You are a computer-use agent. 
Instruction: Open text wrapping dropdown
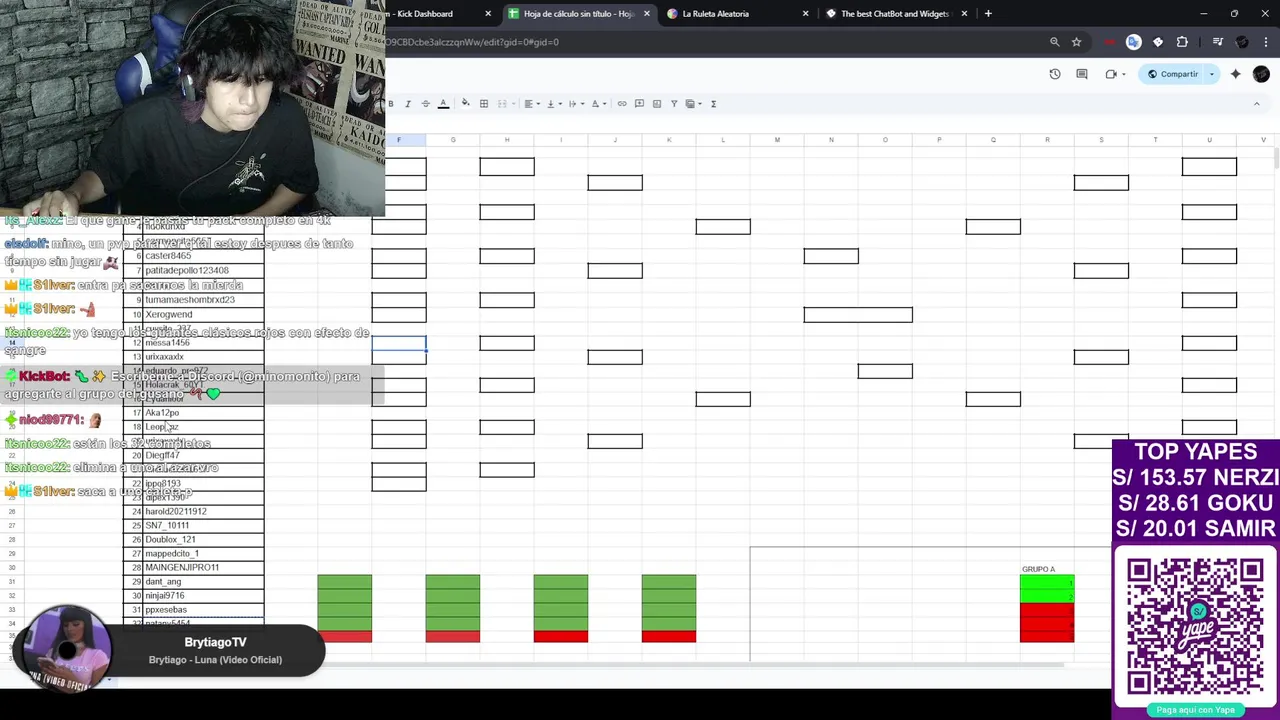point(575,104)
